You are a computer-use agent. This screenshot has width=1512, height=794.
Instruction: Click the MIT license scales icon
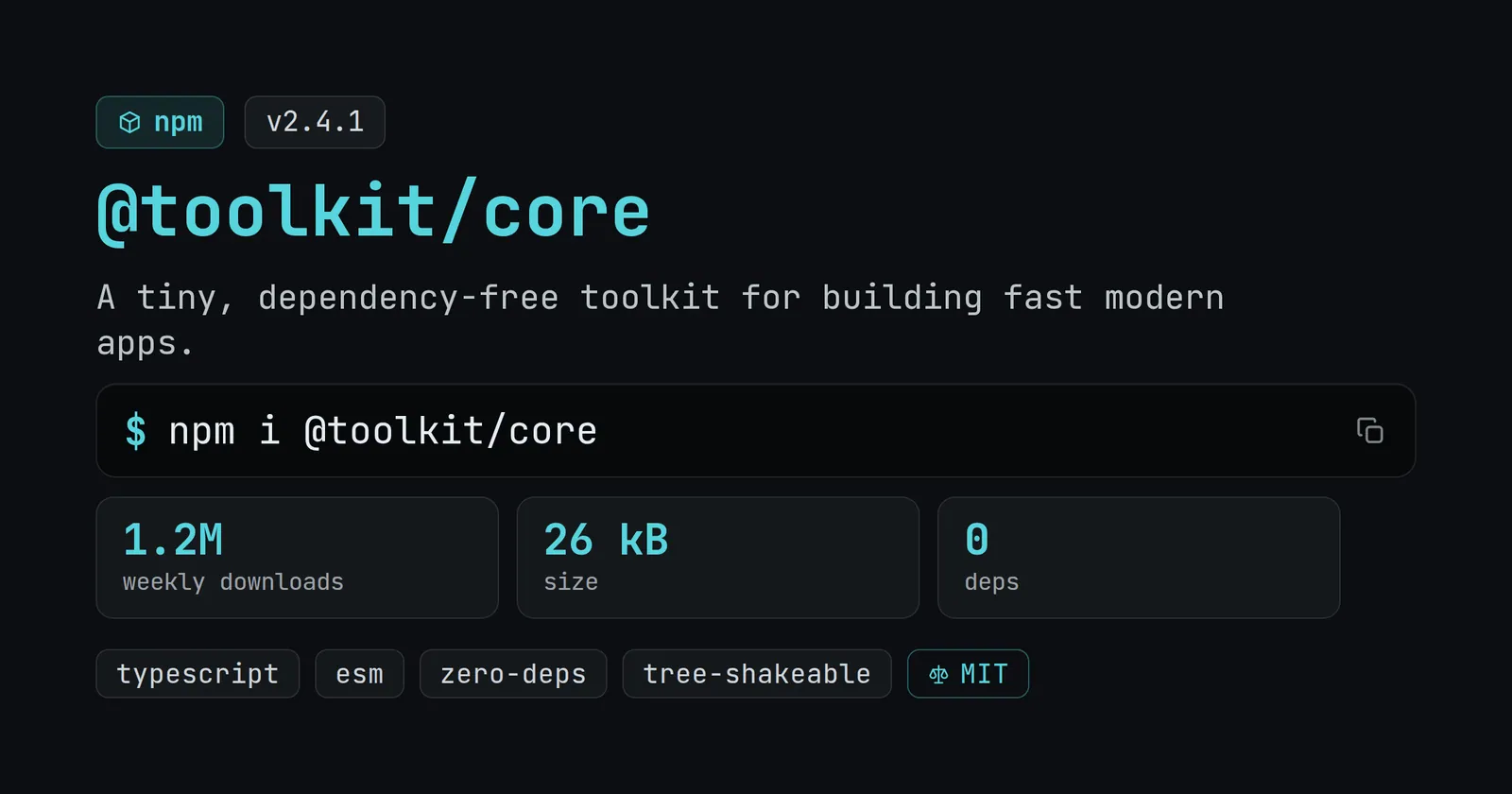938,674
